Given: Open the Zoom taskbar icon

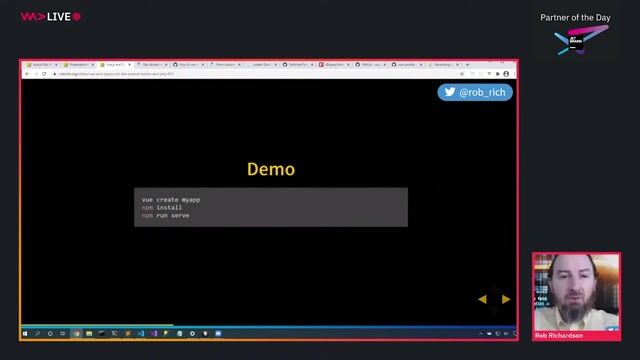Looking at the screenshot, I should coord(218,333).
